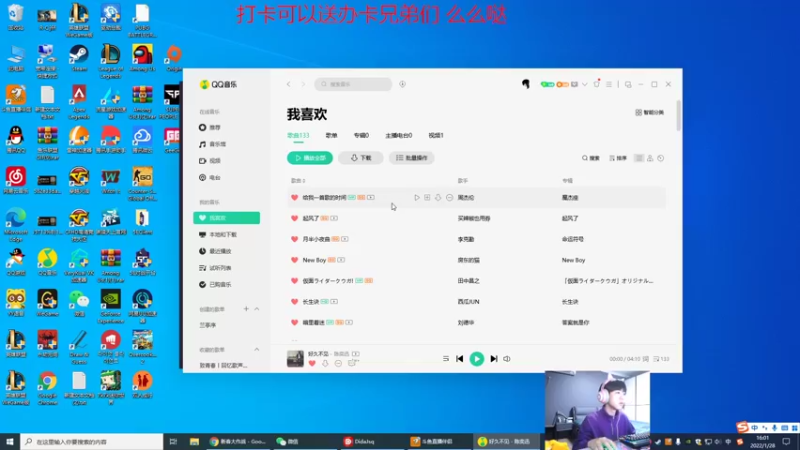This screenshot has height=450, width=800.
Task: Download the currently playing song
Action: 325,363
